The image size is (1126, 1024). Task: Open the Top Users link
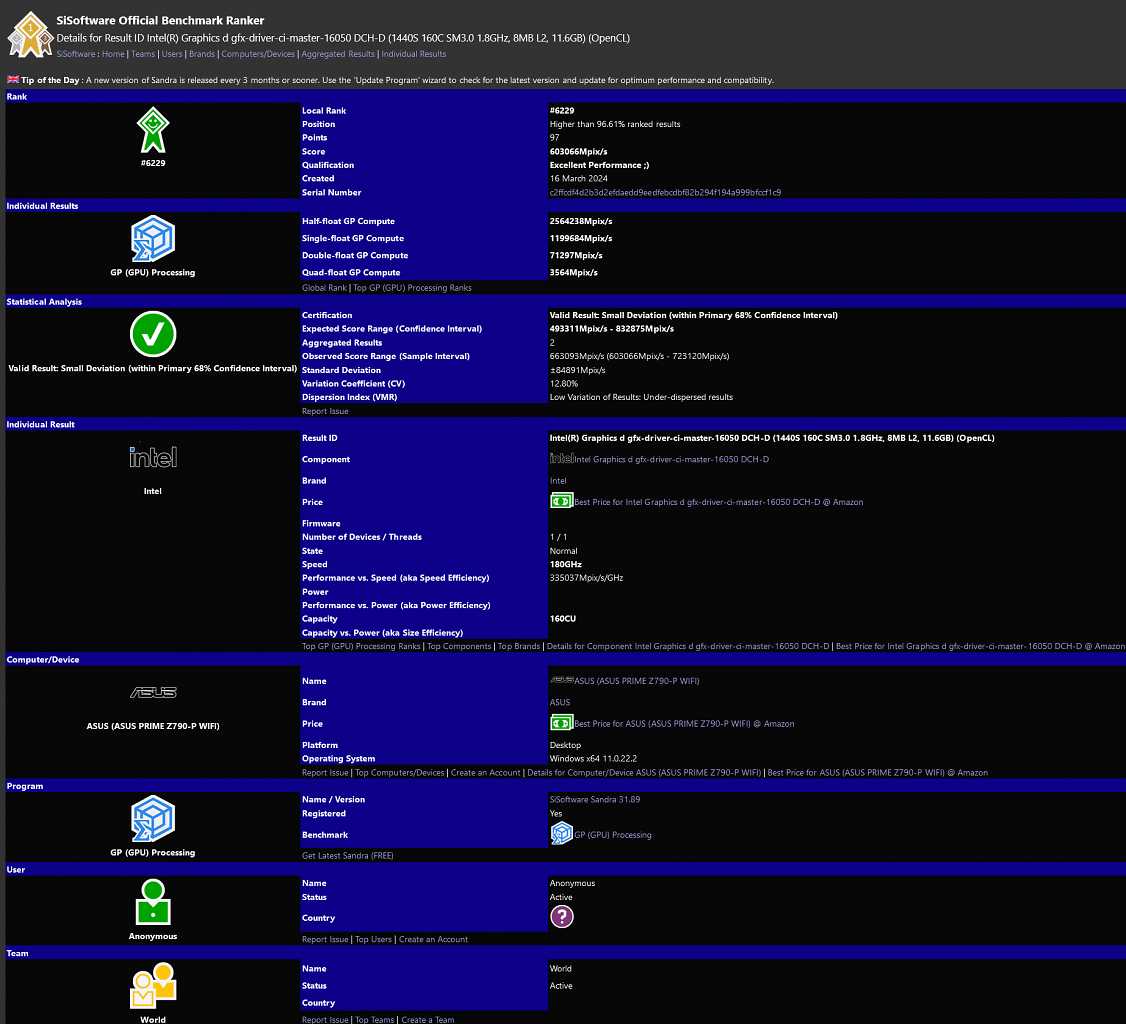(373, 939)
